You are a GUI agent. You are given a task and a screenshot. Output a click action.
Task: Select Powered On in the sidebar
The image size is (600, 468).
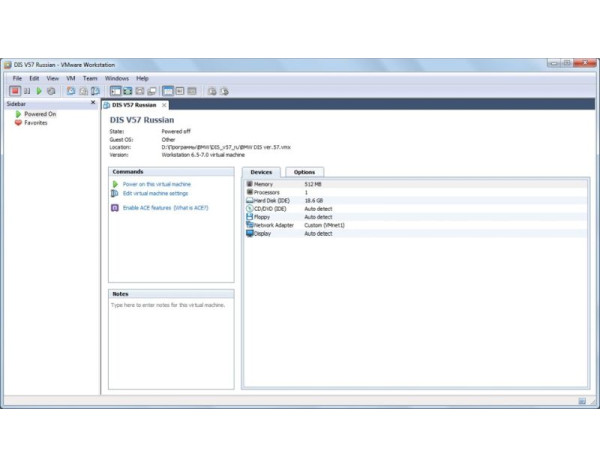point(40,114)
